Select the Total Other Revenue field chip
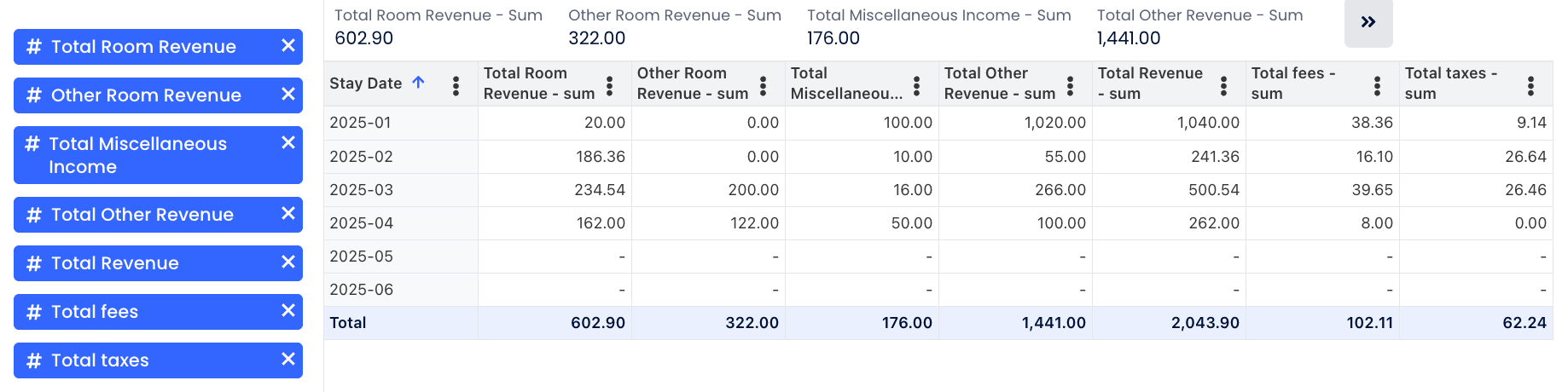The width and height of the screenshot is (1568, 392). pyautogui.click(x=142, y=215)
